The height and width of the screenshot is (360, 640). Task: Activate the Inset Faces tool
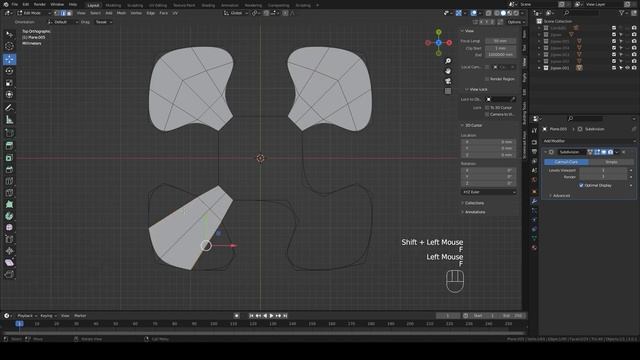coord(9,158)
